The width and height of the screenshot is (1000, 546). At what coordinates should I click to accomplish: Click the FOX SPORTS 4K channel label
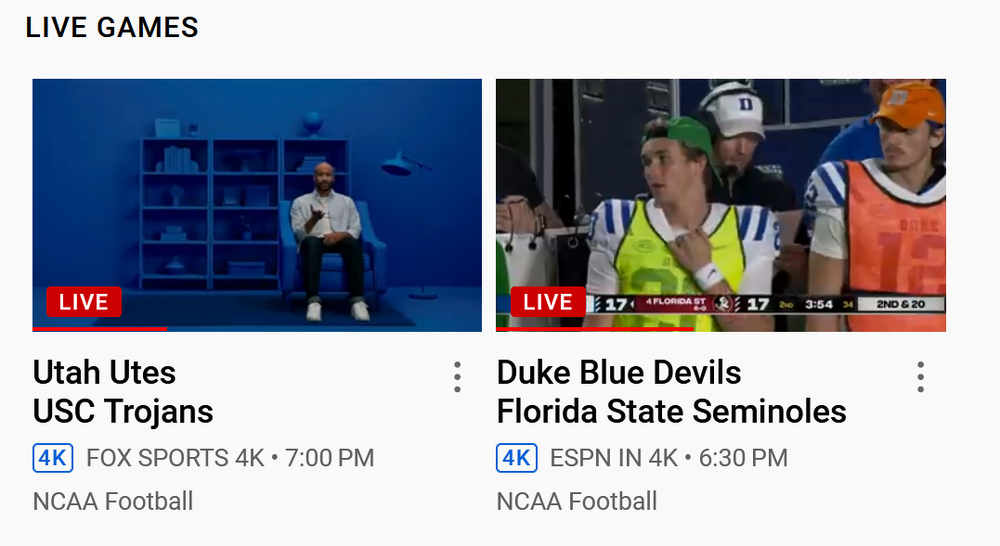pos(175,458)
